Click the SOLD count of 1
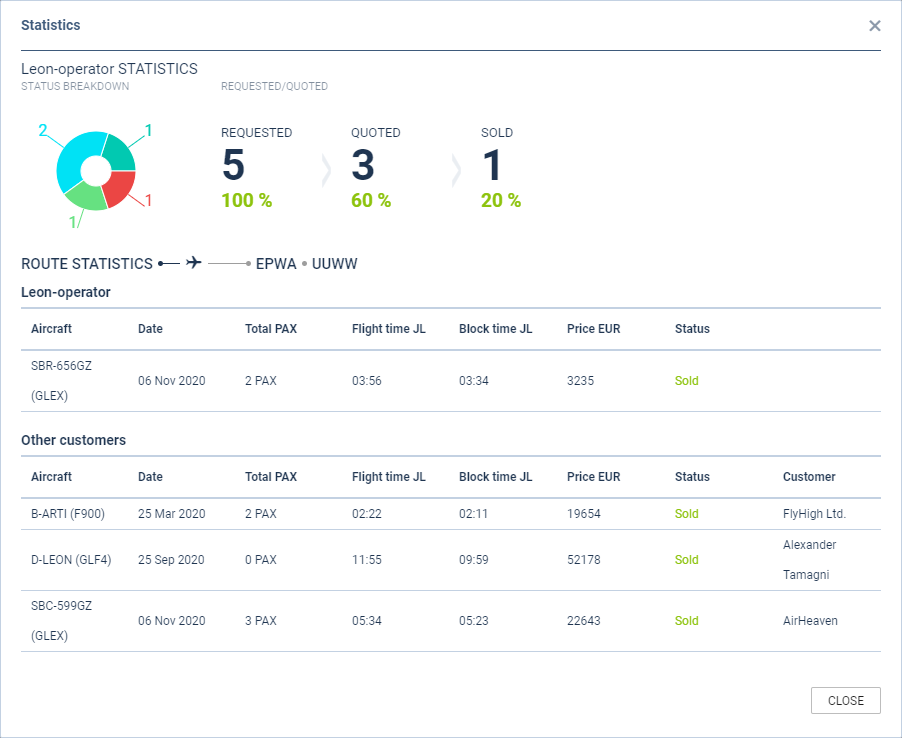The image size is (902, 738). pos(492,165)
